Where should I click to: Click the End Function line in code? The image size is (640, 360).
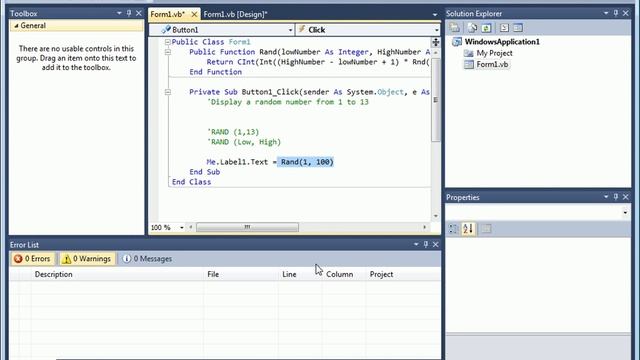point(216,72)
